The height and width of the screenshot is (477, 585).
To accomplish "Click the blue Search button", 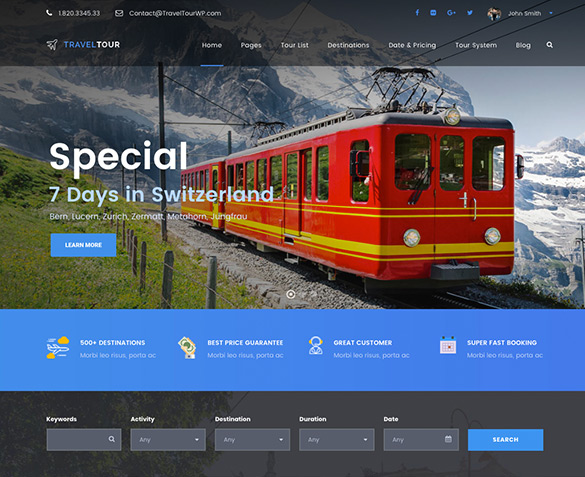I will click(x=506, y=440).
